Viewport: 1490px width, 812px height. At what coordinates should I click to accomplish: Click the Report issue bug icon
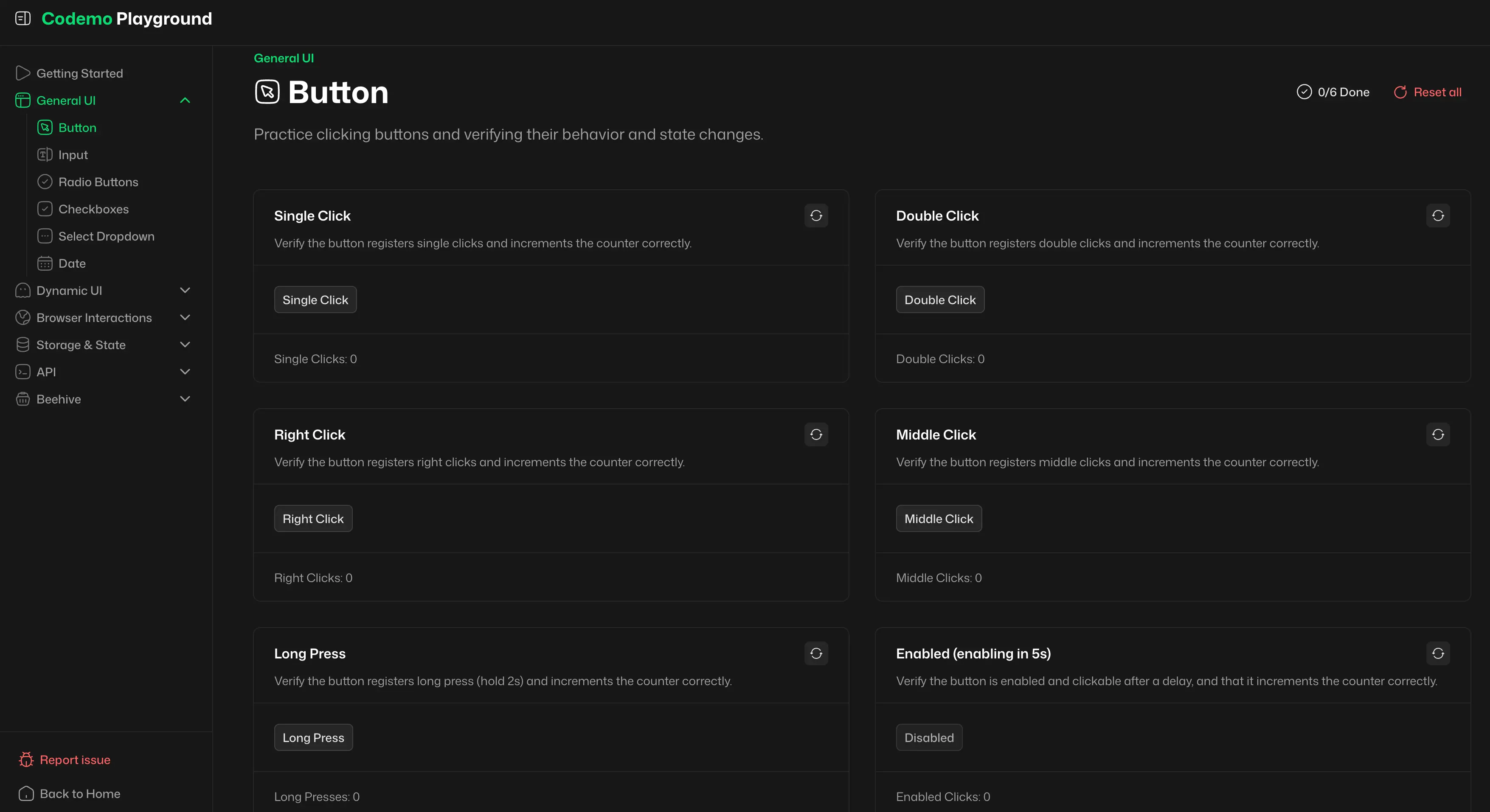[x=26, y=760]
